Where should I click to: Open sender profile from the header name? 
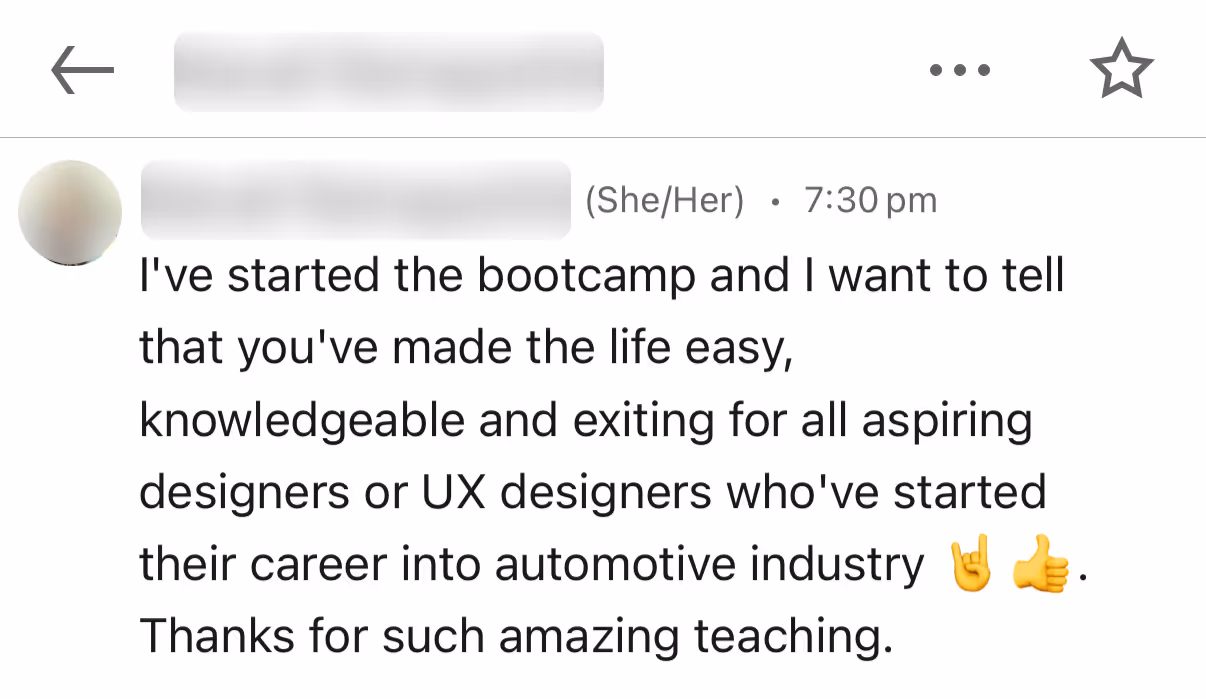coord(388,68)
